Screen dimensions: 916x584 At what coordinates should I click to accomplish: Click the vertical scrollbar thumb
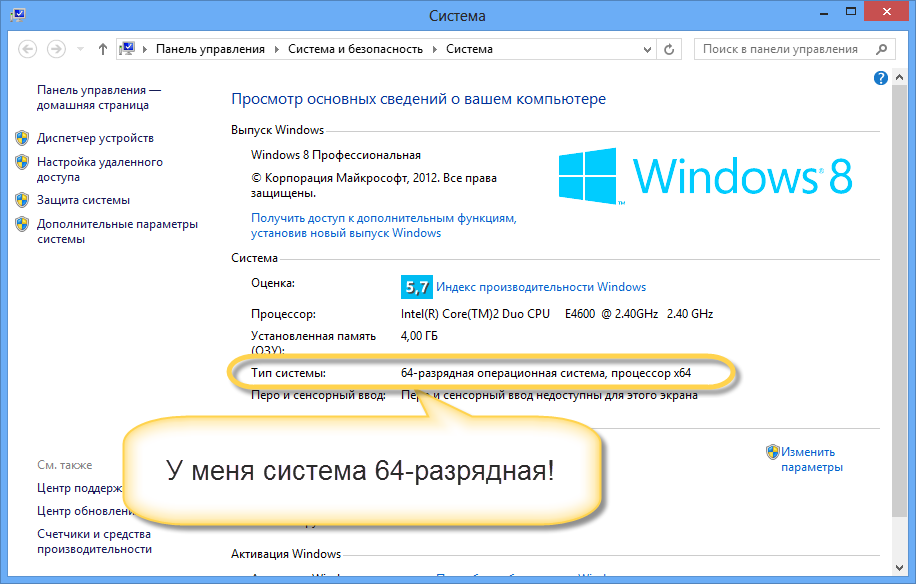[x=900, y=301]
